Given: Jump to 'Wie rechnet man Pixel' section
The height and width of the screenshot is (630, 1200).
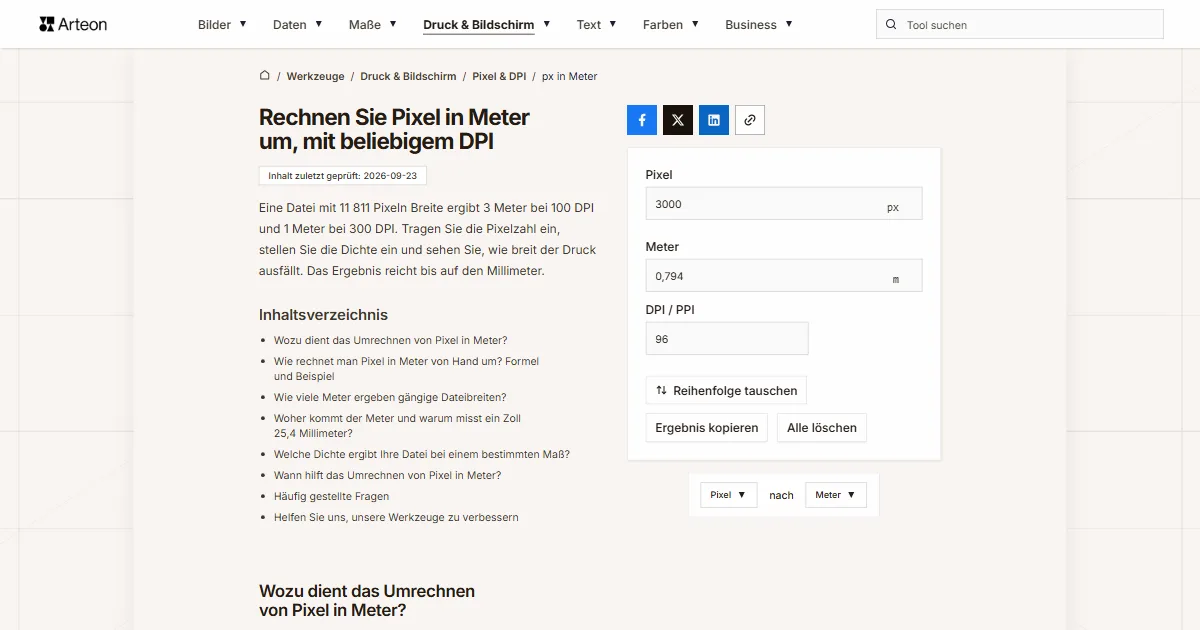Looking at the screenshot, I should click(x=406, y=369).
